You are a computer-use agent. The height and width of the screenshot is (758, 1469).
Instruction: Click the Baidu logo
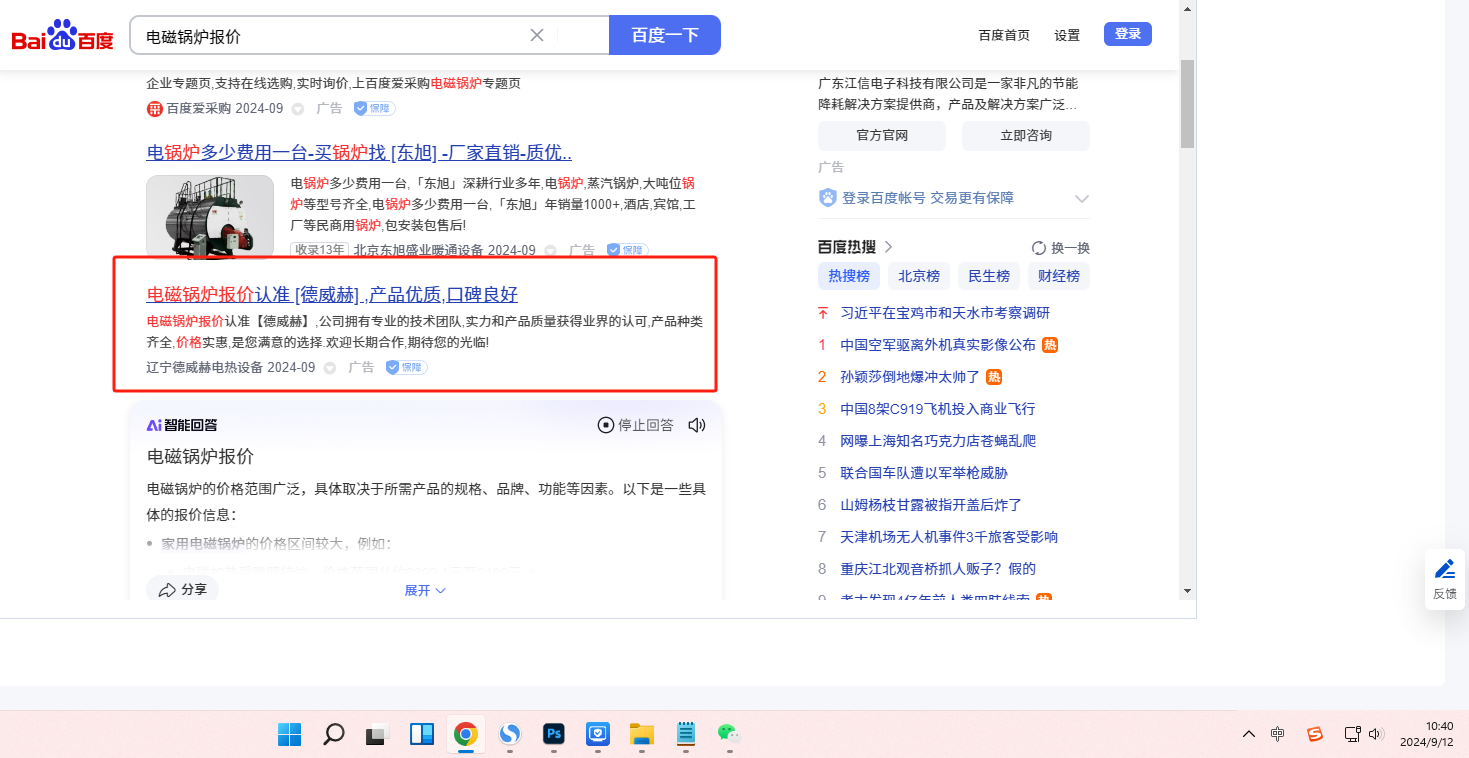point(62,36)
